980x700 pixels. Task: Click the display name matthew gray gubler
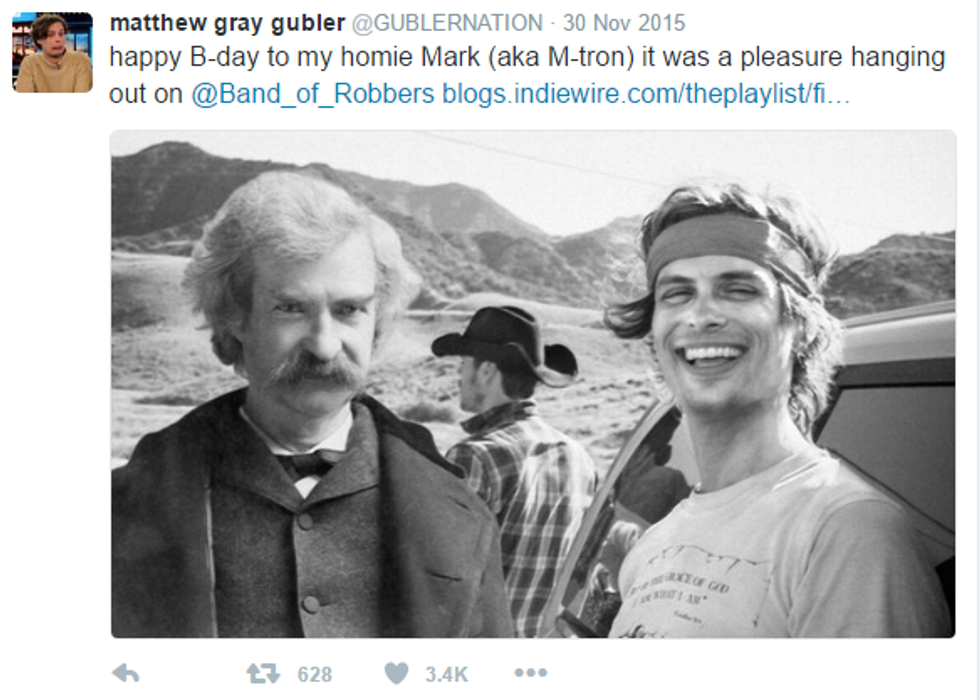coord(228,23)
